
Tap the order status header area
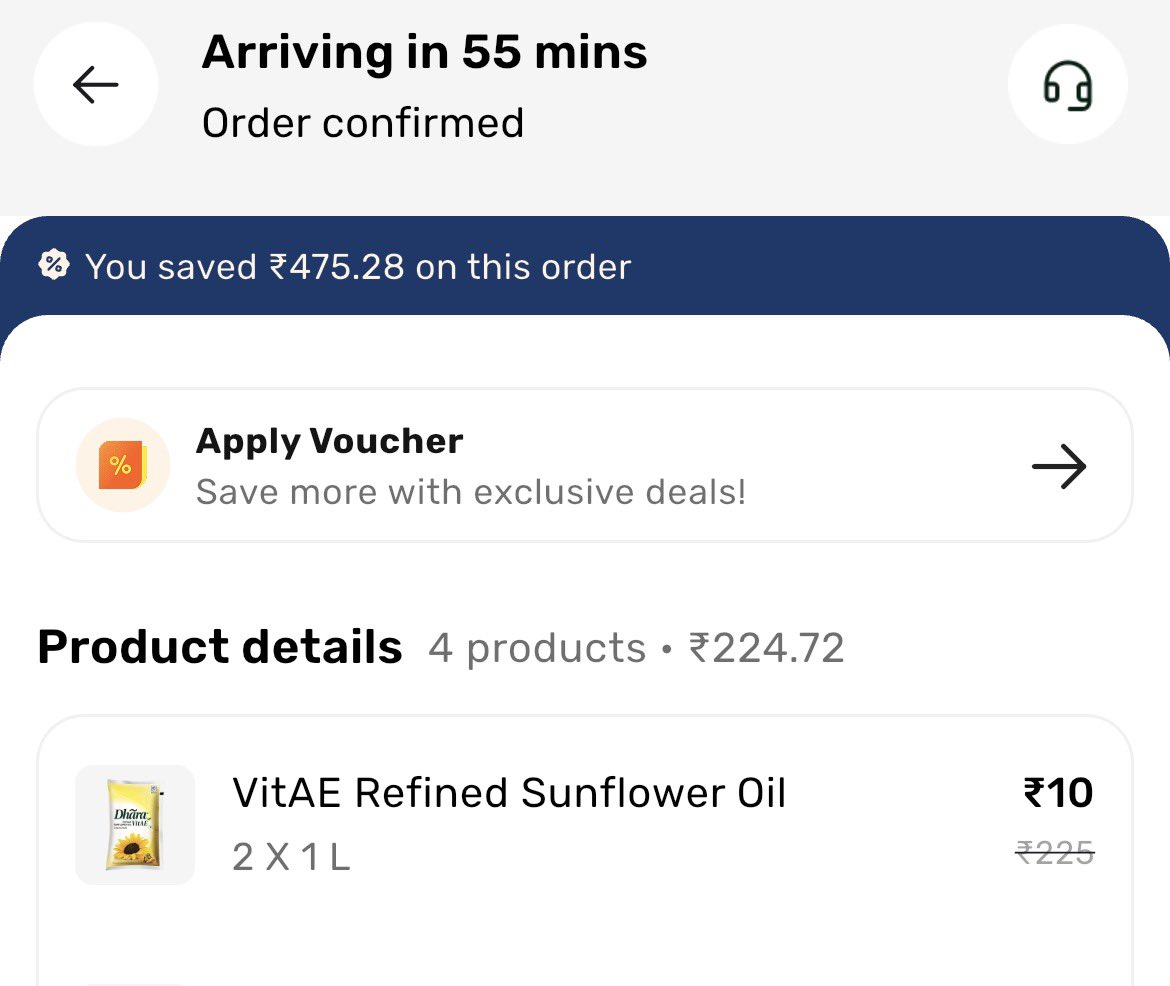[585, 84]
